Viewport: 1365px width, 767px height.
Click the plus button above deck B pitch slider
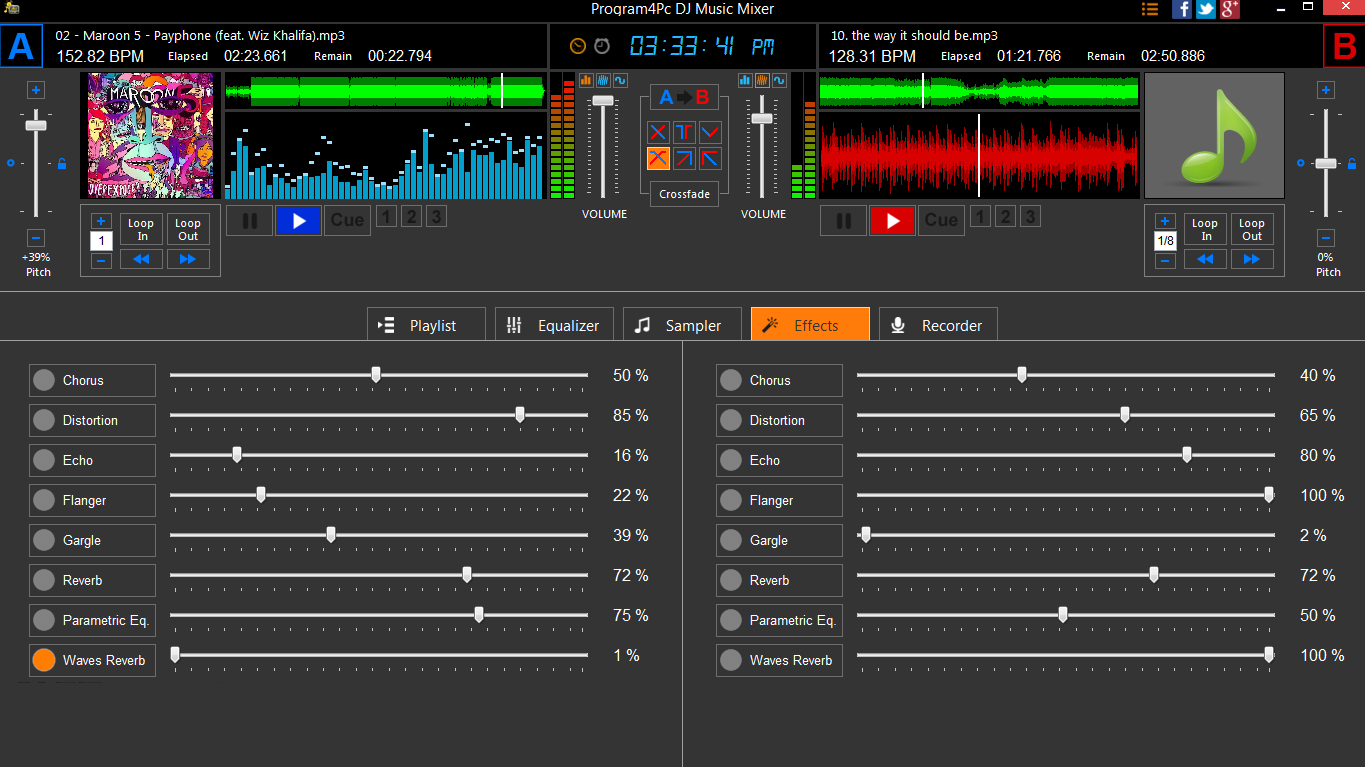tap(1326, 90)
